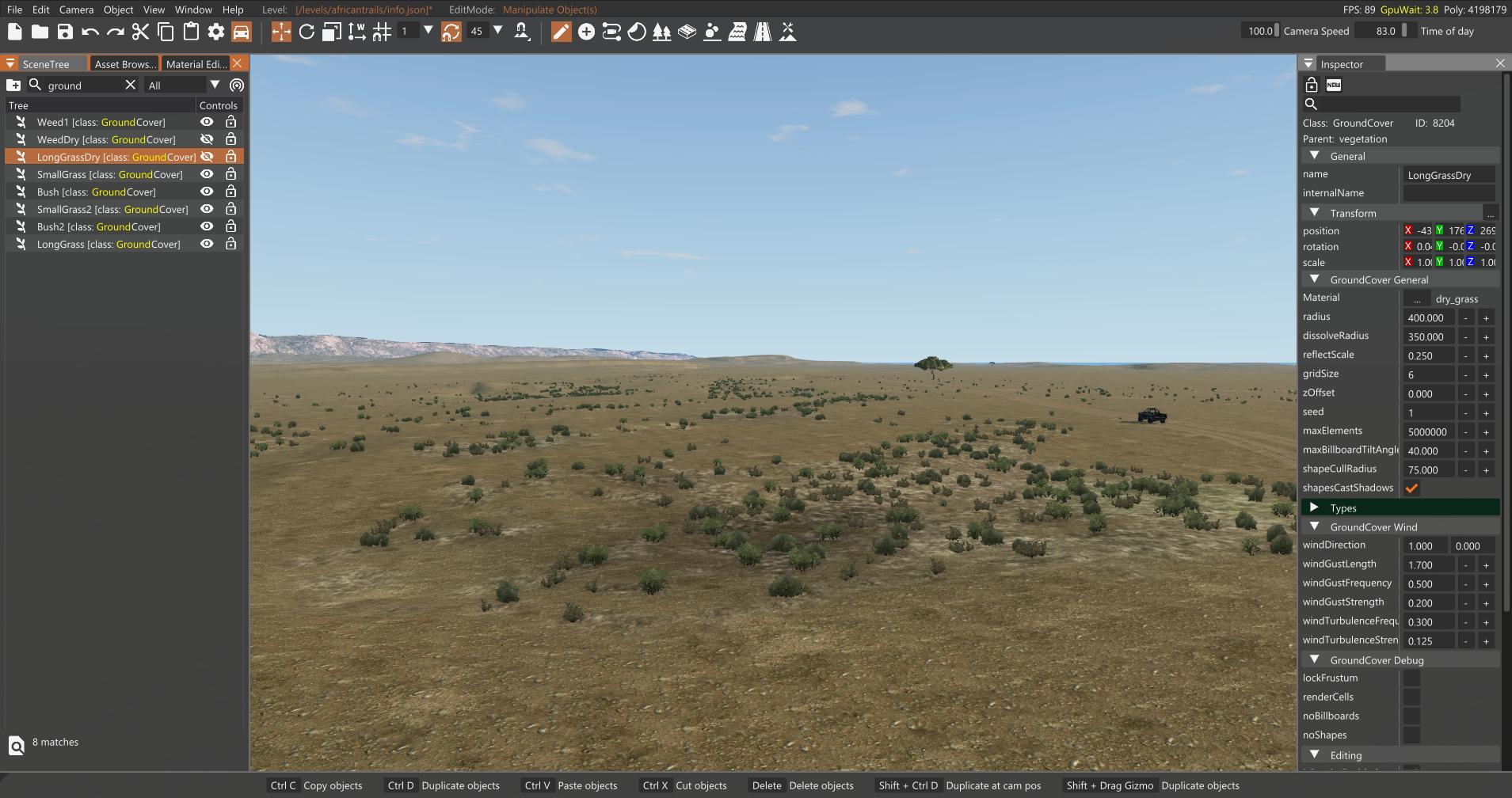Screen dimensions: 1512x798
Task: Lock the Bush2 object
Action: (230, 226)
